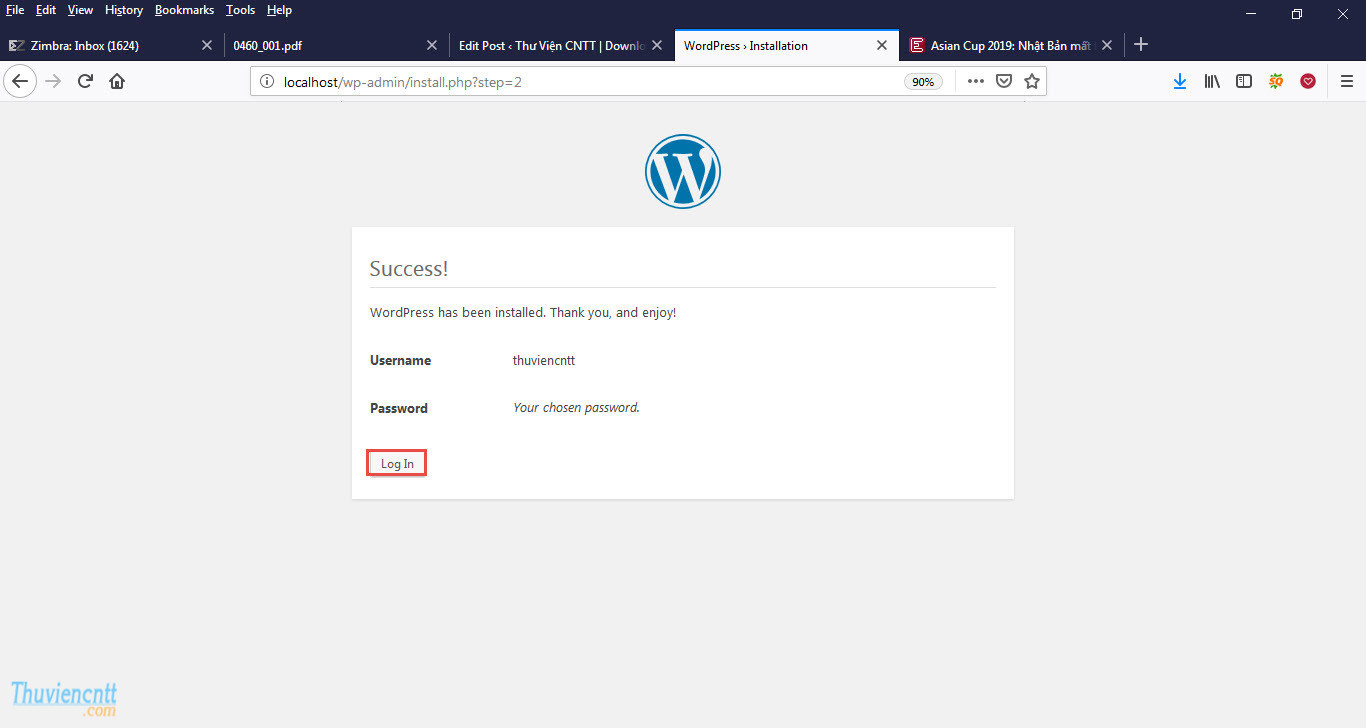The image size is (1366, 728).
Task: Close the Zimbra Inbox tab
Action: pyautogui.click(x=207, y=45)
